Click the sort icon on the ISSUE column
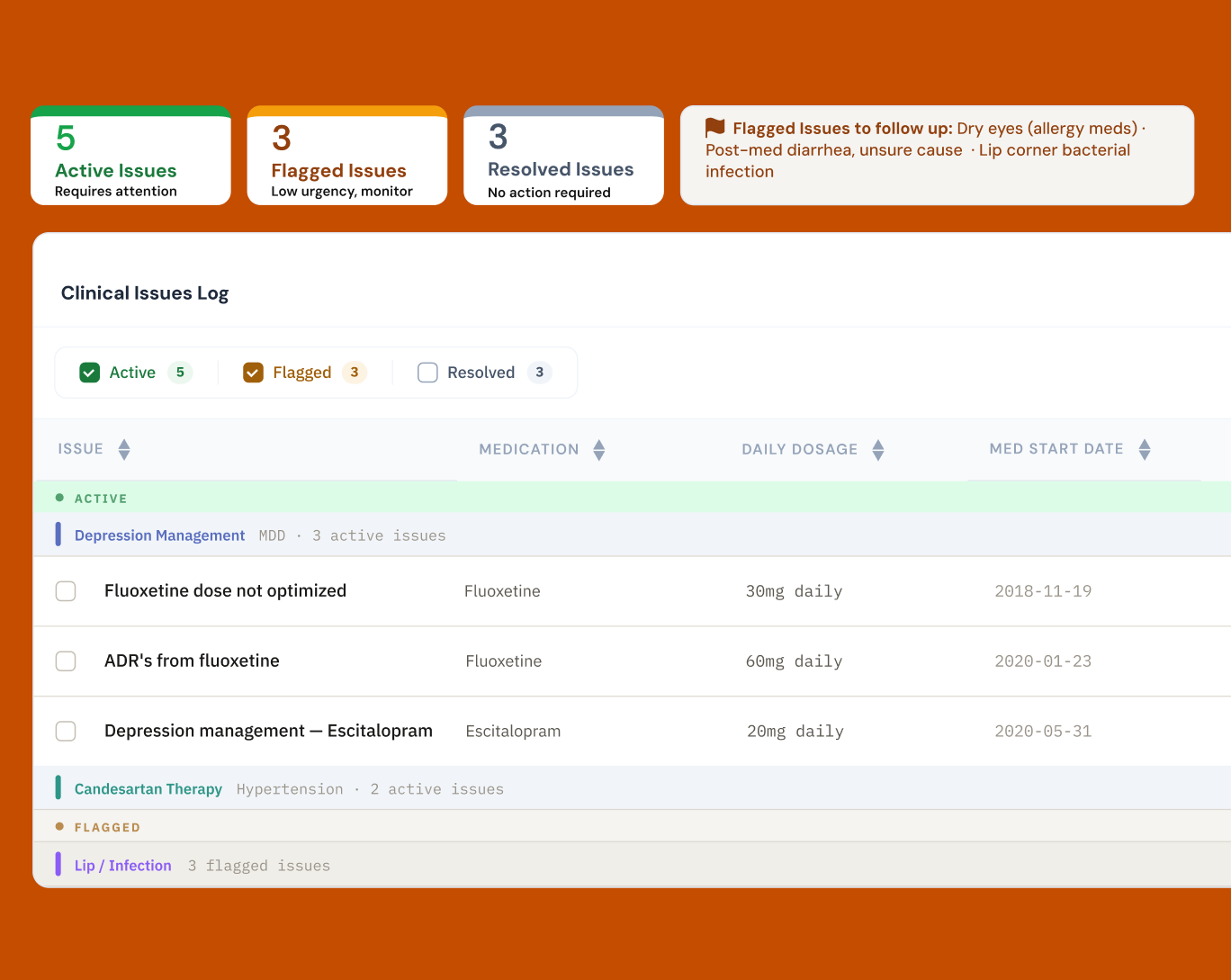This screenshot has height=980, width=1231. [124, 448]
